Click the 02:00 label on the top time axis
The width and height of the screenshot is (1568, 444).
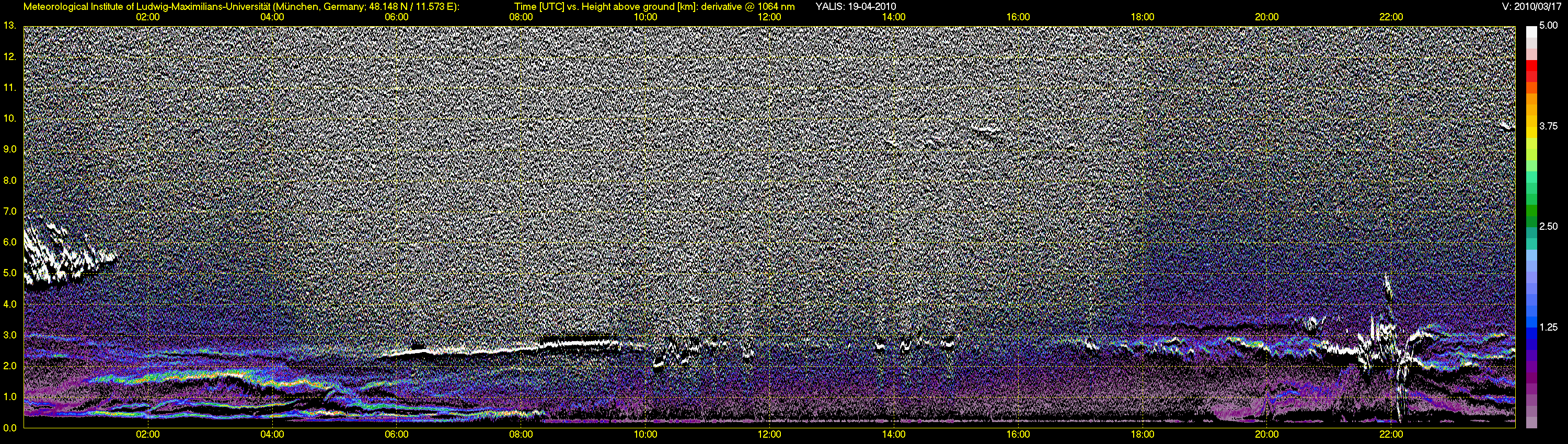(x=148, y=17)
